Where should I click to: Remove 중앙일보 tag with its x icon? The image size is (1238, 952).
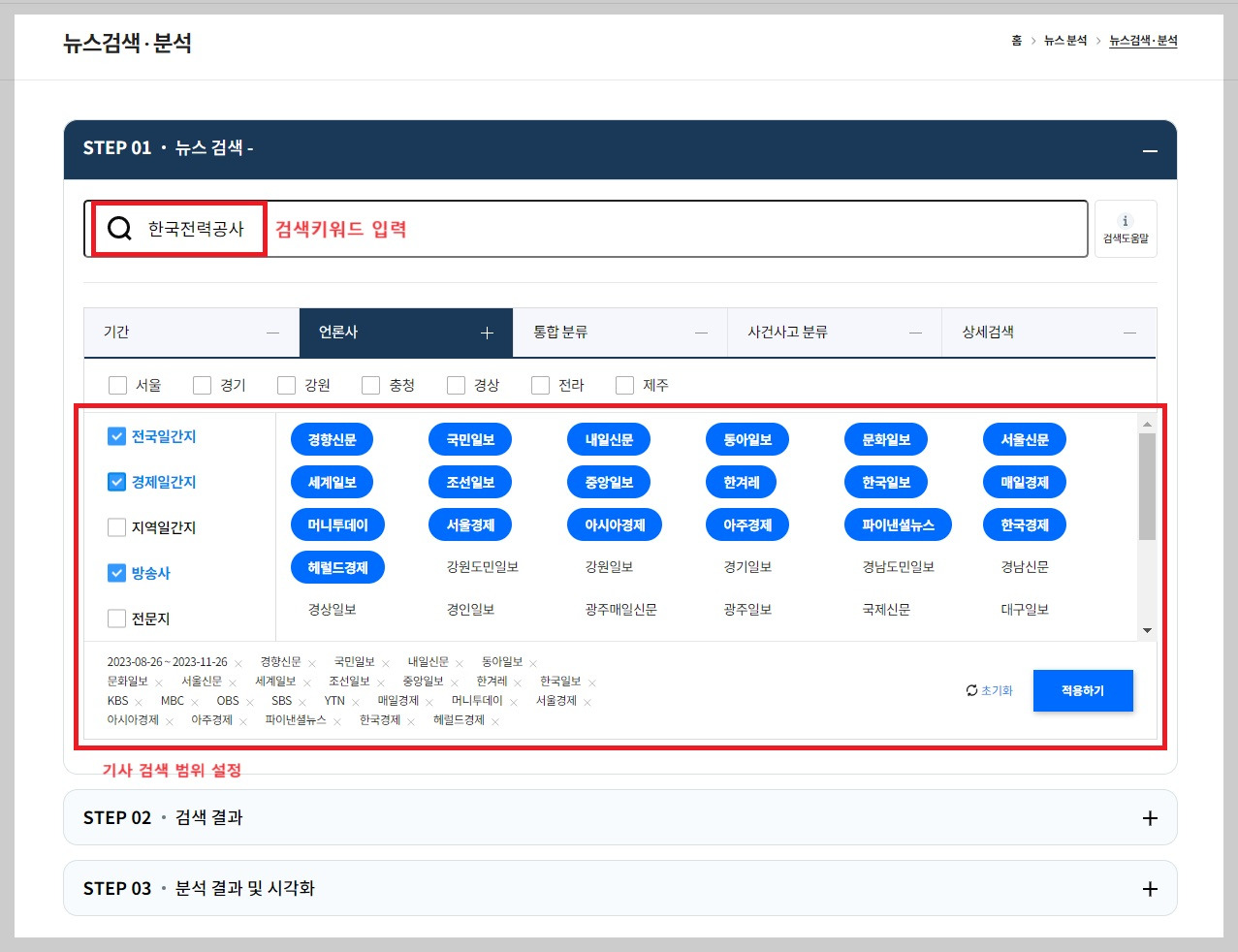click(454, 683)
